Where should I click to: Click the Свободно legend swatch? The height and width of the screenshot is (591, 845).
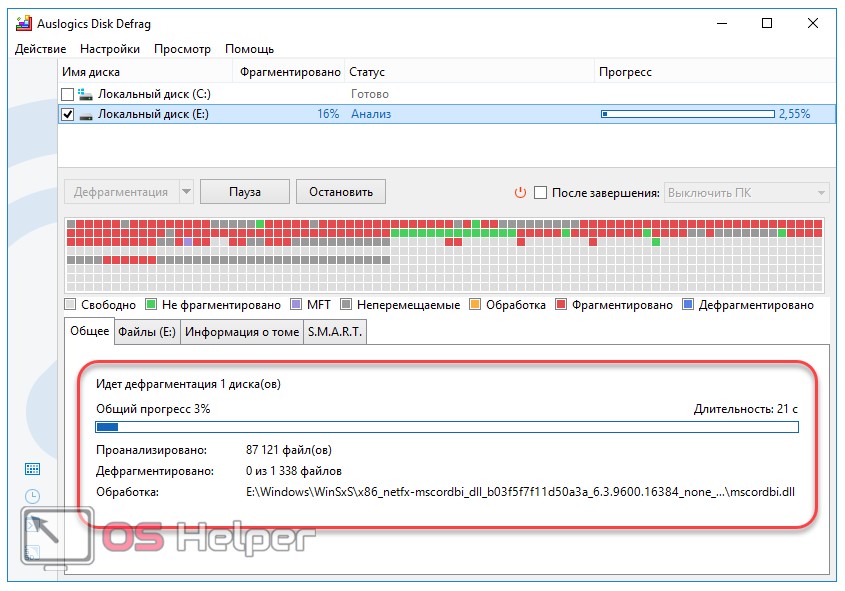click(x=70, y=304)
